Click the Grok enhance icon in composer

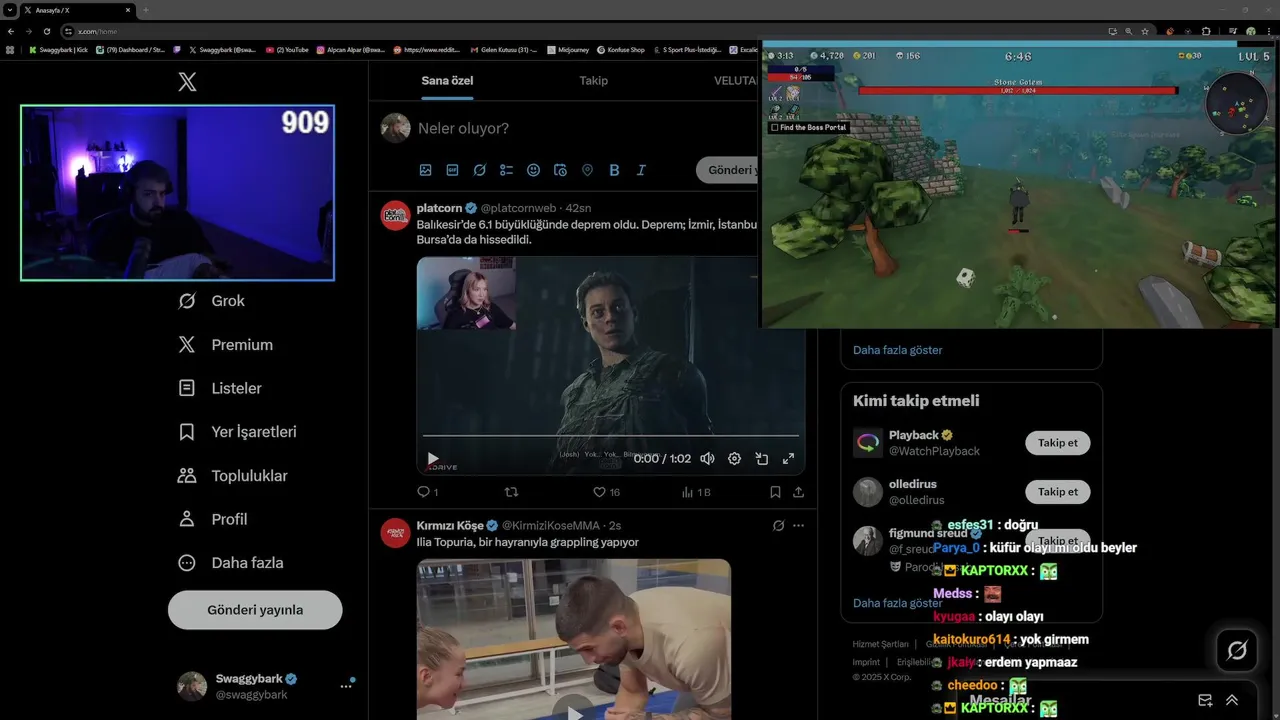pos(480,170)
